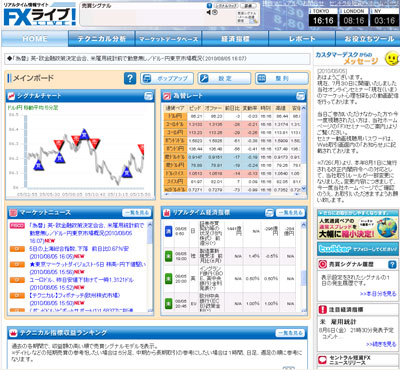The height and width of the screenshot is (370, 400).
Task: Click the signal bar help icon
Action: pyautogui.click(x=209, y=5)
